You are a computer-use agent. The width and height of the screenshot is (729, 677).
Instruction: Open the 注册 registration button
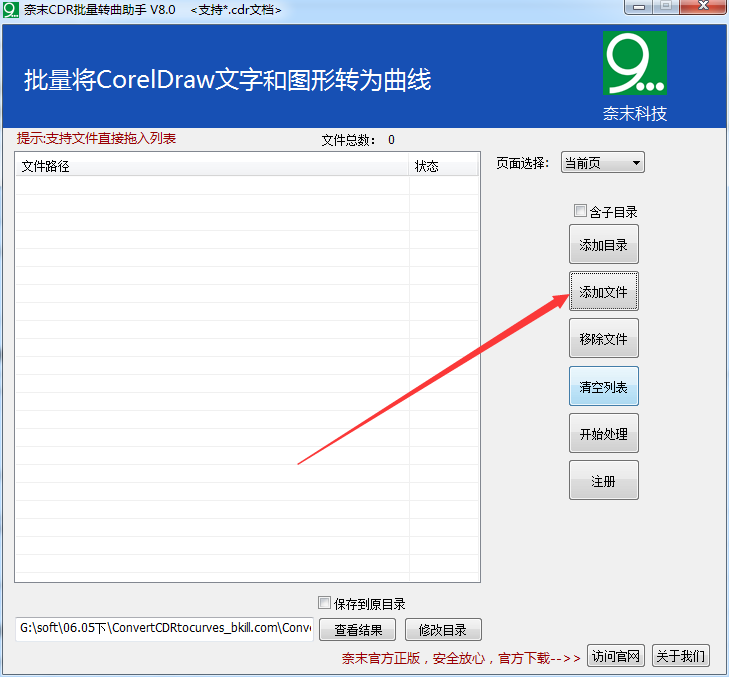click(603, 480)
